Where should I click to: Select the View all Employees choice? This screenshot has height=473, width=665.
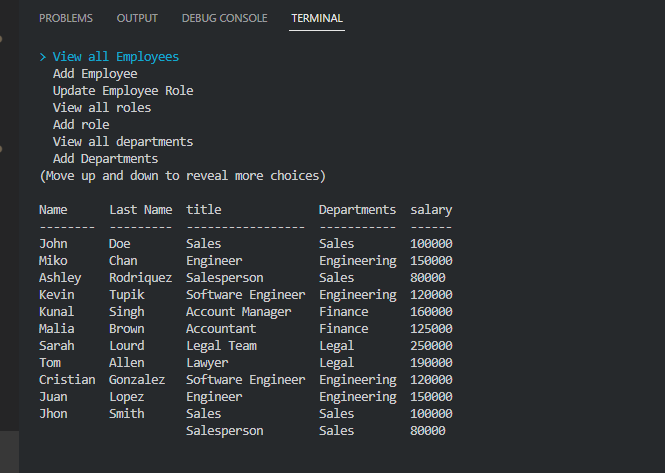coord(116,57)
